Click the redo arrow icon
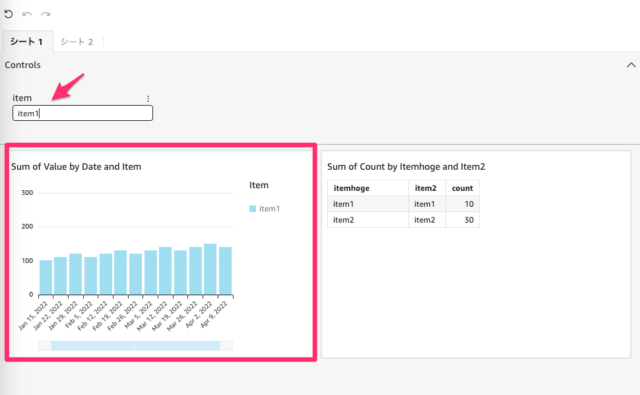 pyautogui.click(x=45, y=14)
